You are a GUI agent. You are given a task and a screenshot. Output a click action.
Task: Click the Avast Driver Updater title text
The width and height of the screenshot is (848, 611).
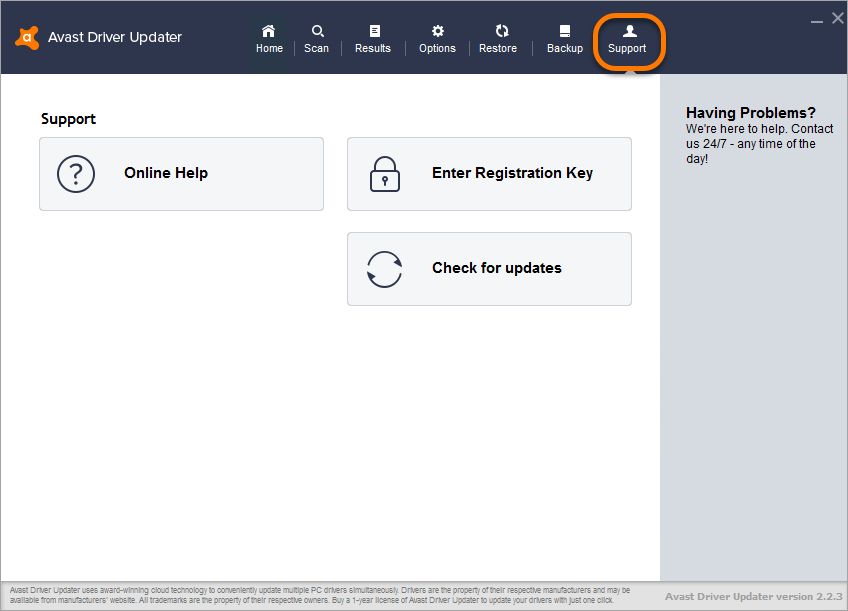(115, 37)
